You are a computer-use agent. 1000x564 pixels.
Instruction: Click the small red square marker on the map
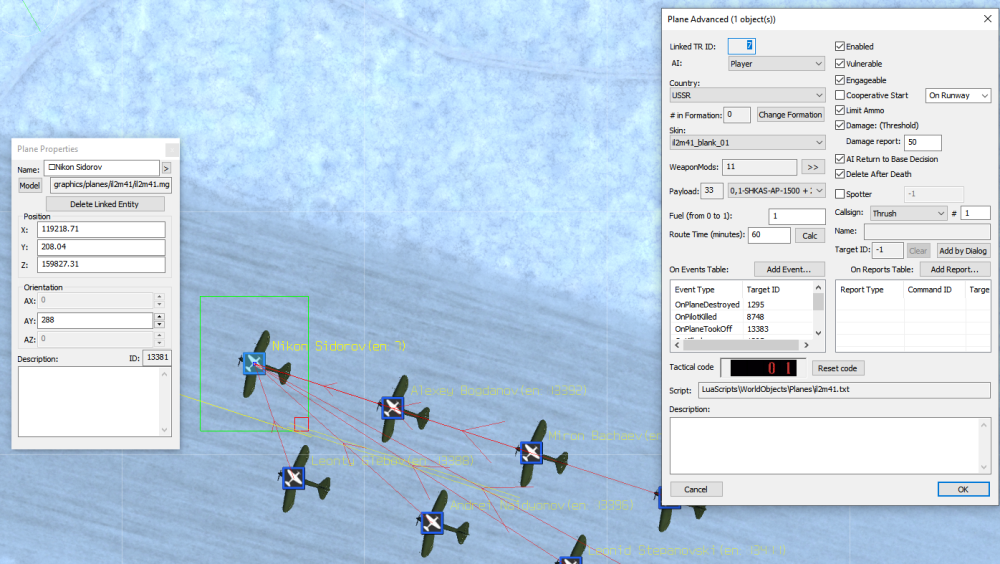(301, 424)
